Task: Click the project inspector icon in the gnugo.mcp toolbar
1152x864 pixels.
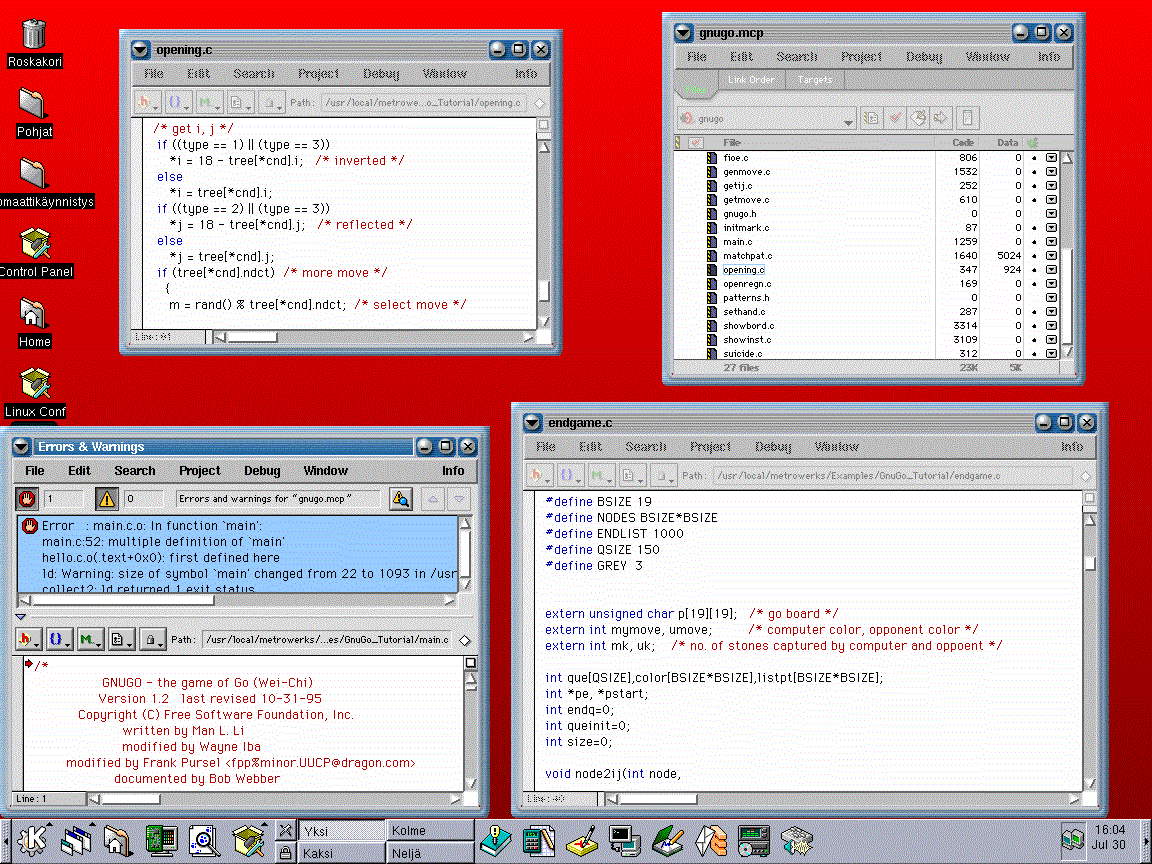Action: [967, 118]
